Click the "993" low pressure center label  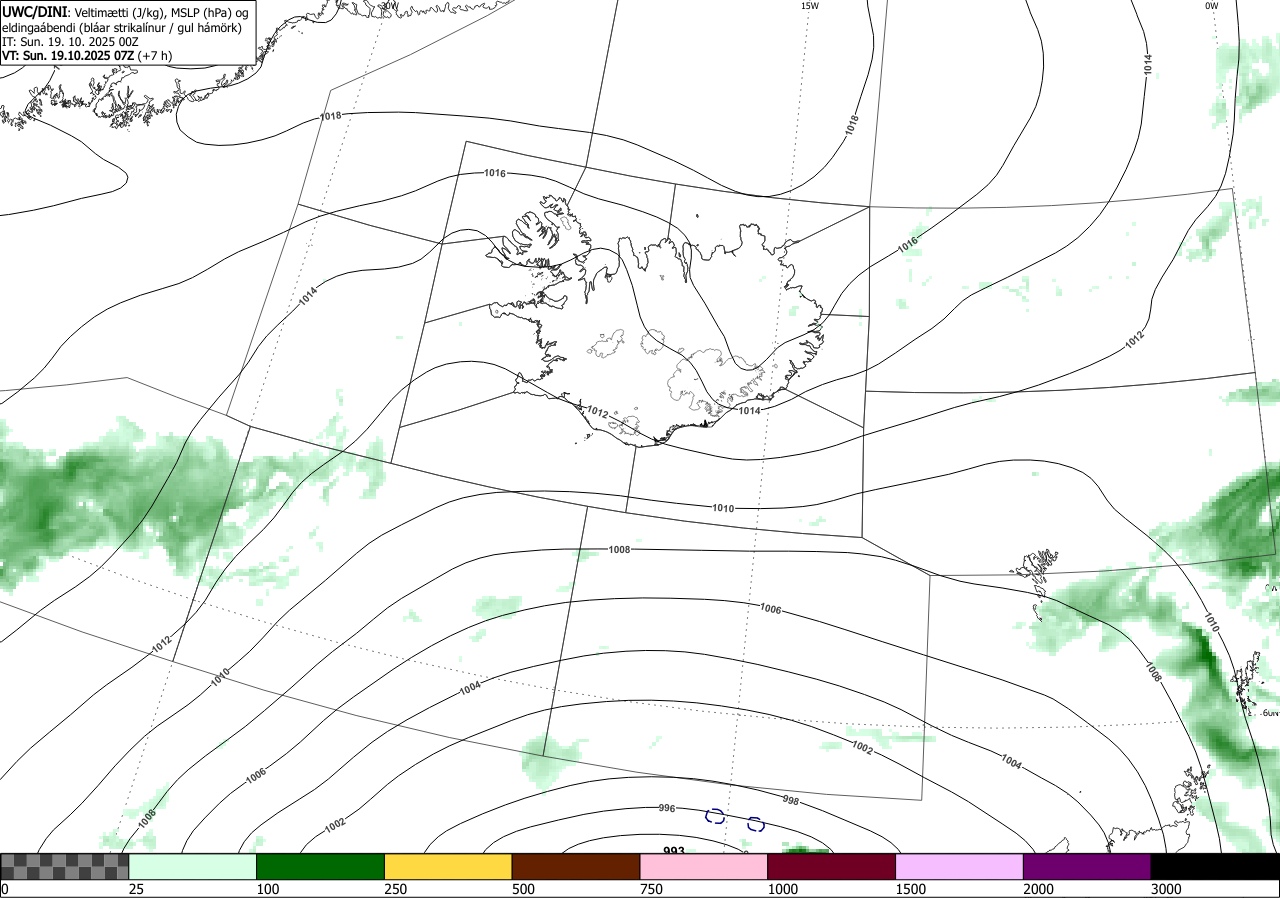tap(674, 851)
